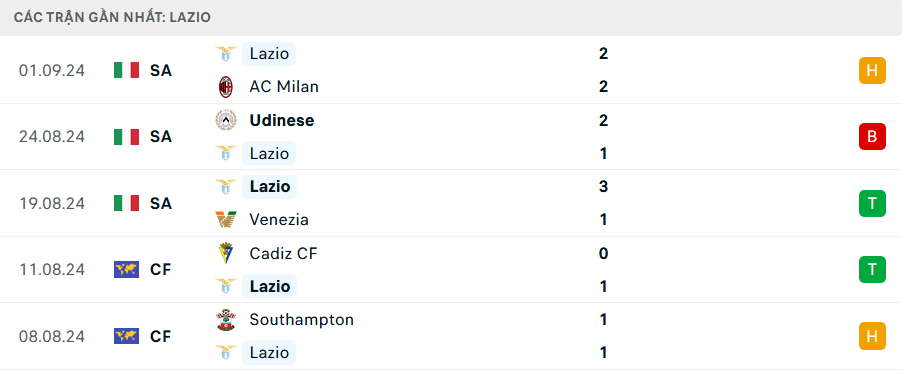Click Lazio eagle crest in AC Milan match
Image resolution: width=905 pixels, height=370 pixels.
(x=226, y=54)
